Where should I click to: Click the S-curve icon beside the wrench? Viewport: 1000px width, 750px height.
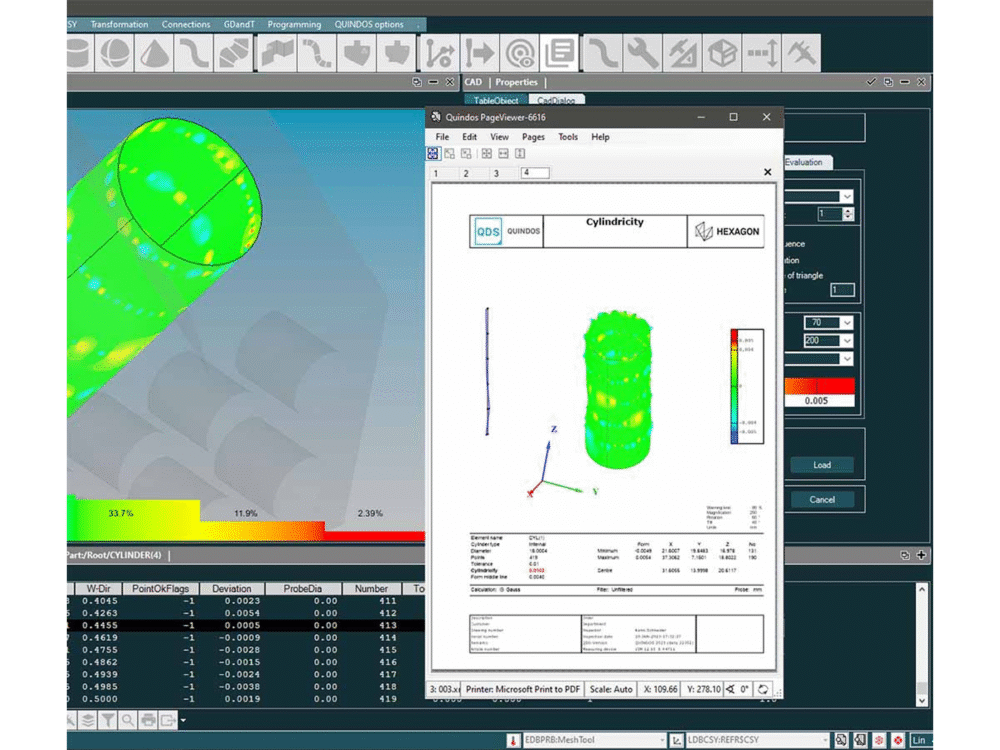602,52
